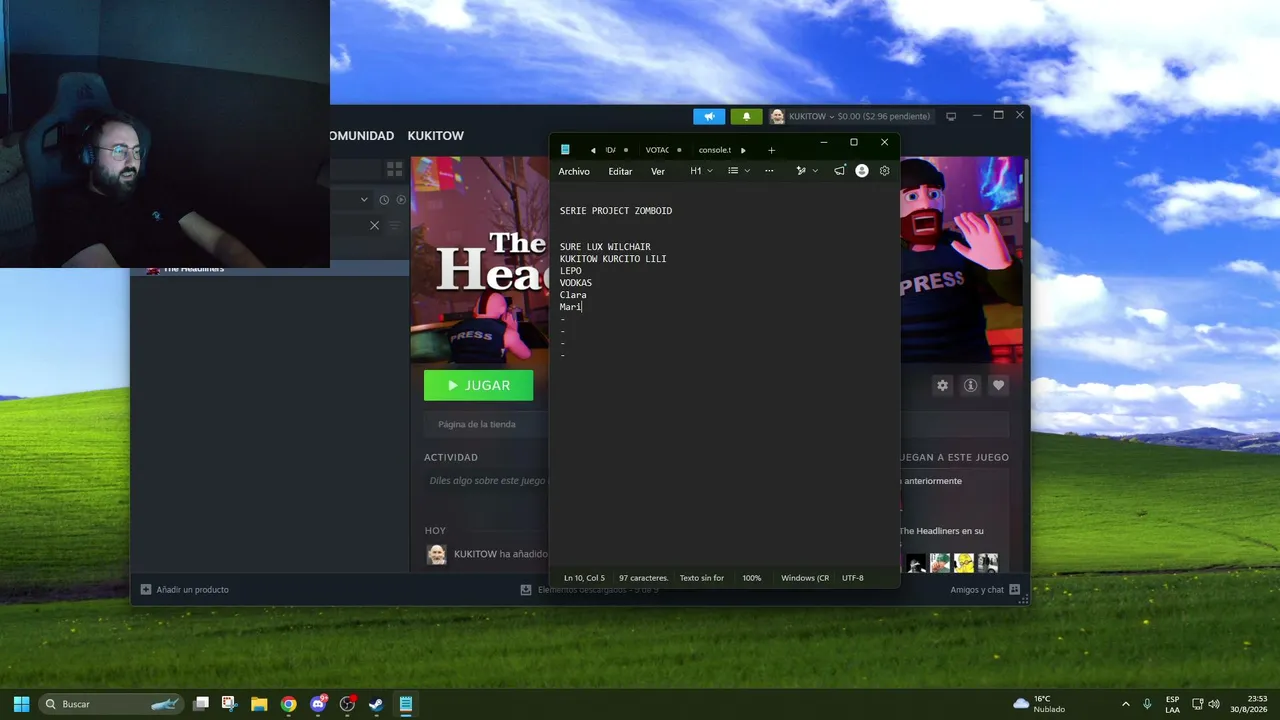
Task: Open the H1 heading style dropdown
Action: point(701,171)
